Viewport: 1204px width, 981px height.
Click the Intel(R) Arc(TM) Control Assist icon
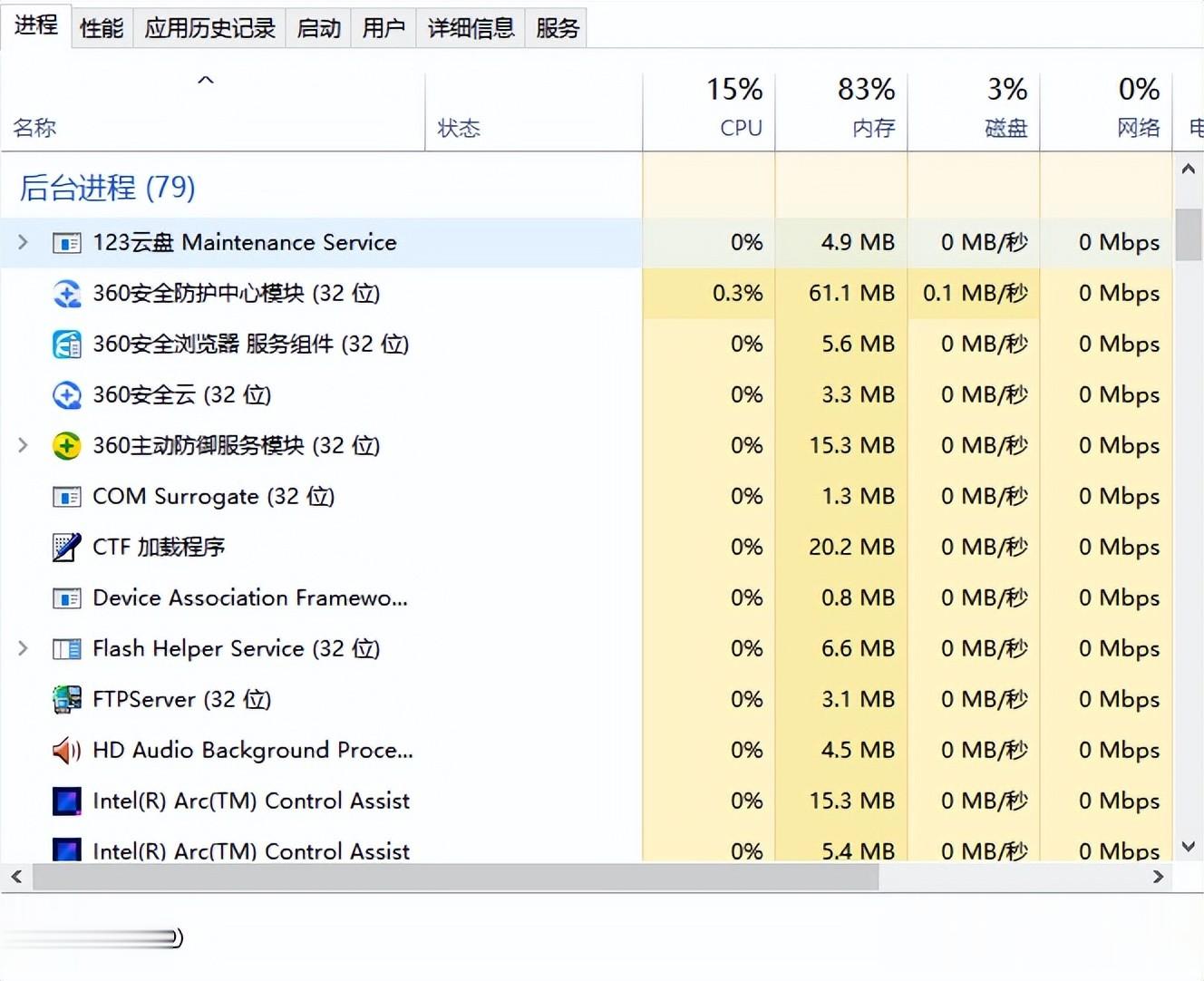66,801
